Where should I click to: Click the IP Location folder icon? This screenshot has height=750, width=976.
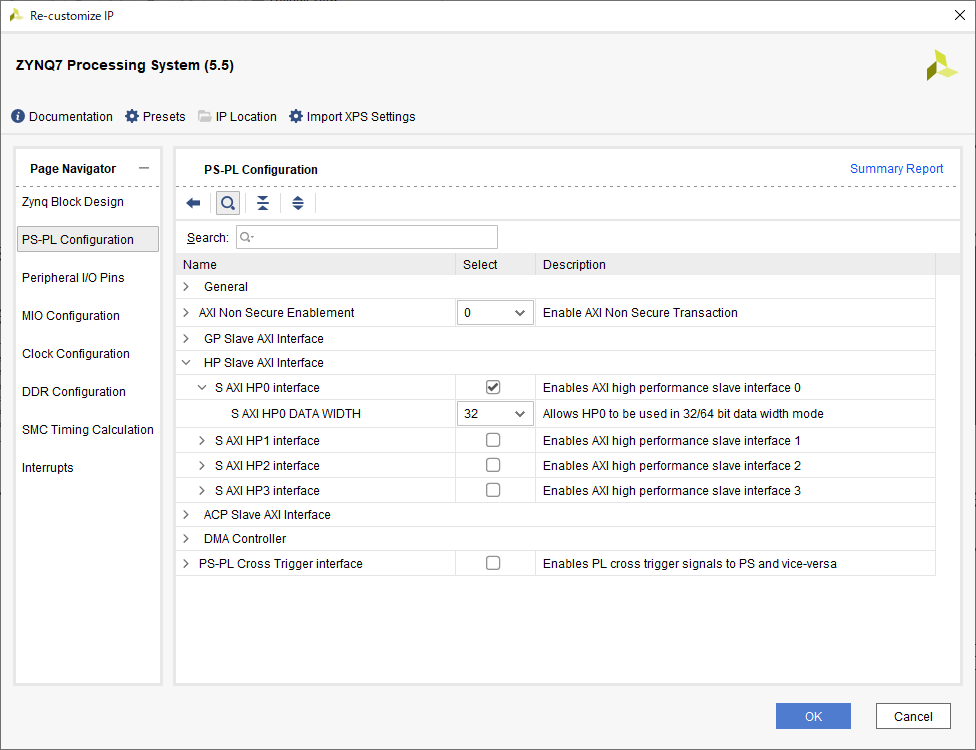[205, 116]
